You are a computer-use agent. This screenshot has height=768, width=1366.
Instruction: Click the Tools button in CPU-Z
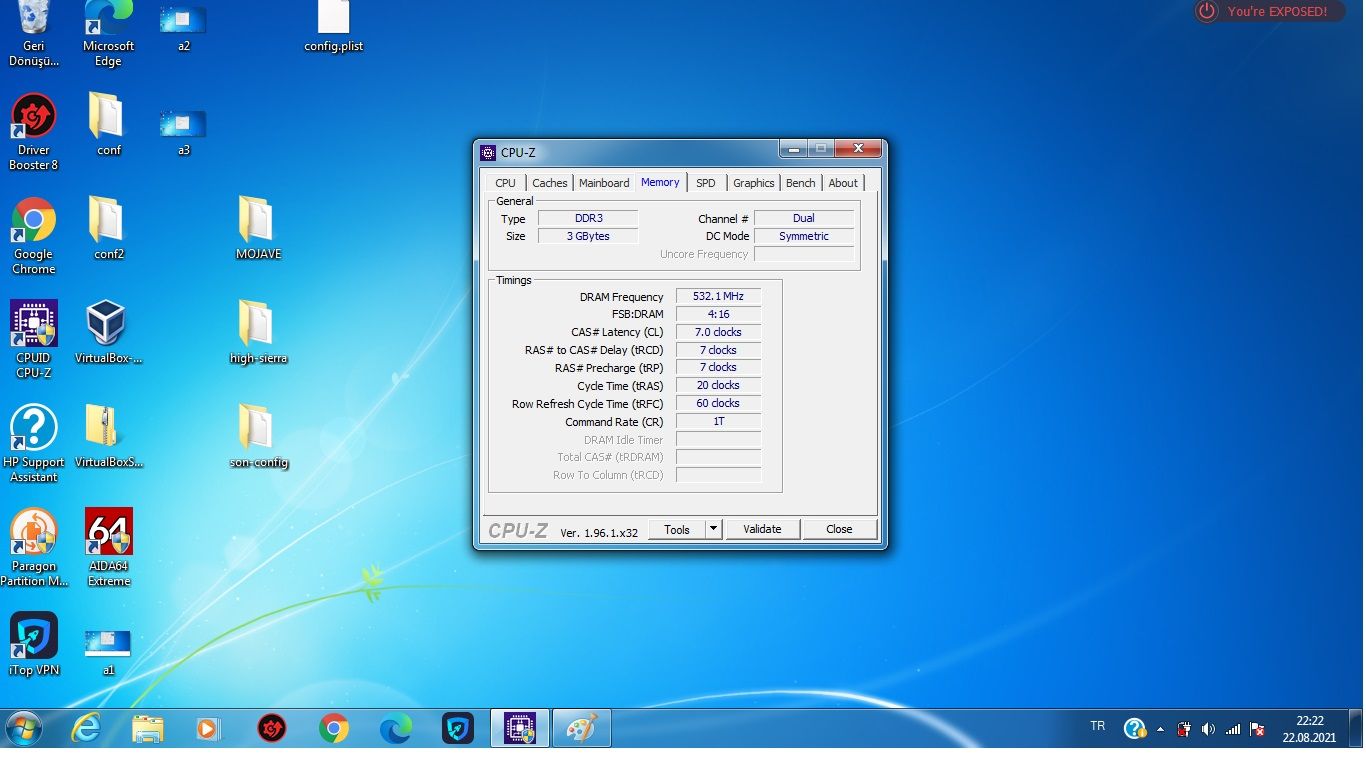click(x=677, y=529)
